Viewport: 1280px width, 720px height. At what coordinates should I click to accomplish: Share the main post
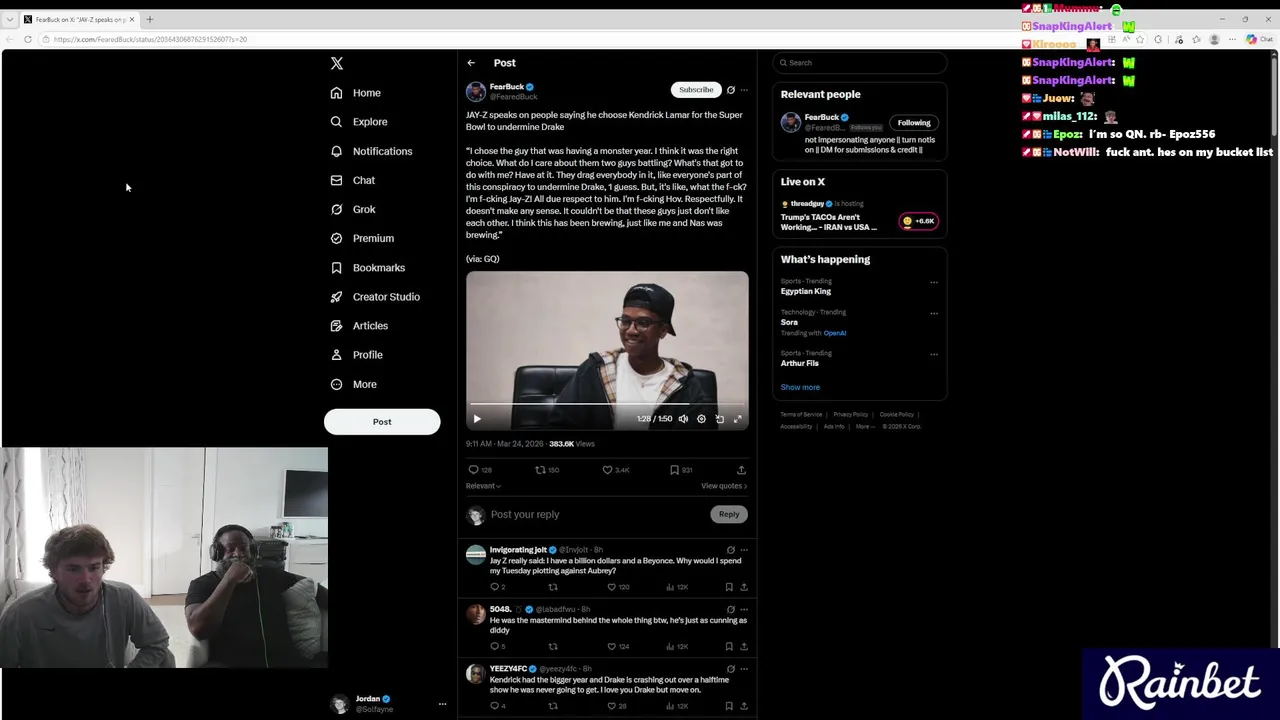click(741, 470)
